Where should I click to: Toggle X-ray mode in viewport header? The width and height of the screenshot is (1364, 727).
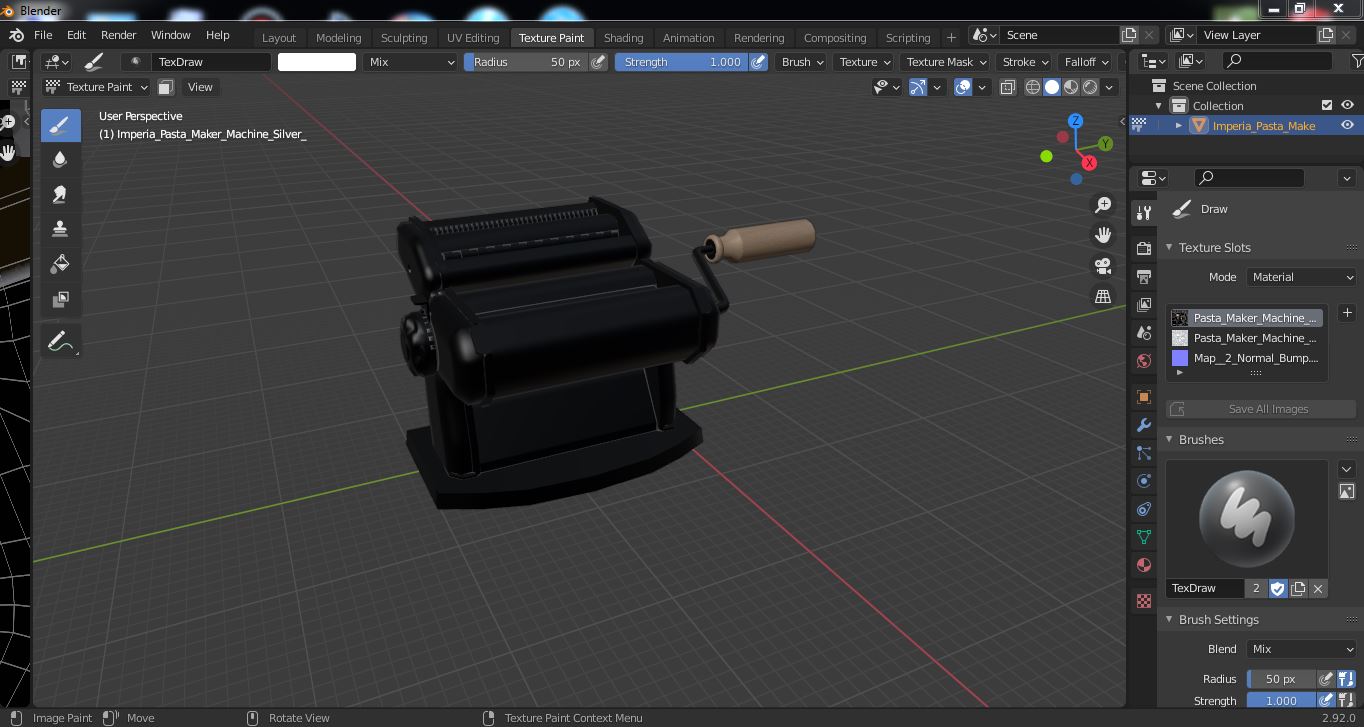pos(1008,87)
